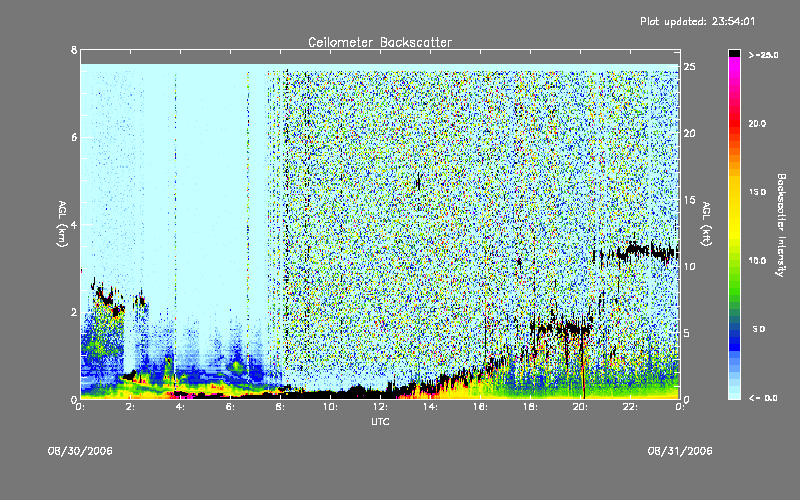
Task: Click the 15 tick on the kft axis
Action: 689,200
